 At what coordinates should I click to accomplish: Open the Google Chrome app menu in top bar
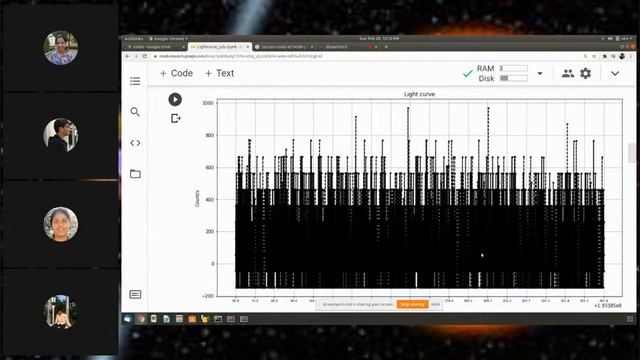168,38
